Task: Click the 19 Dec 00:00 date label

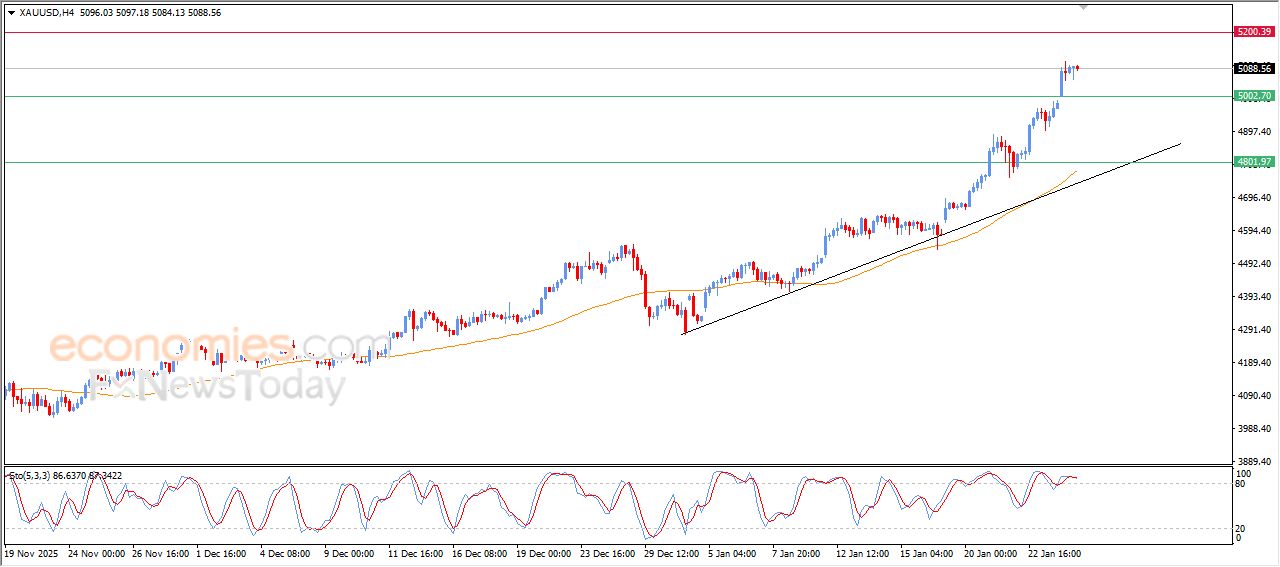Action: [542, 552]
